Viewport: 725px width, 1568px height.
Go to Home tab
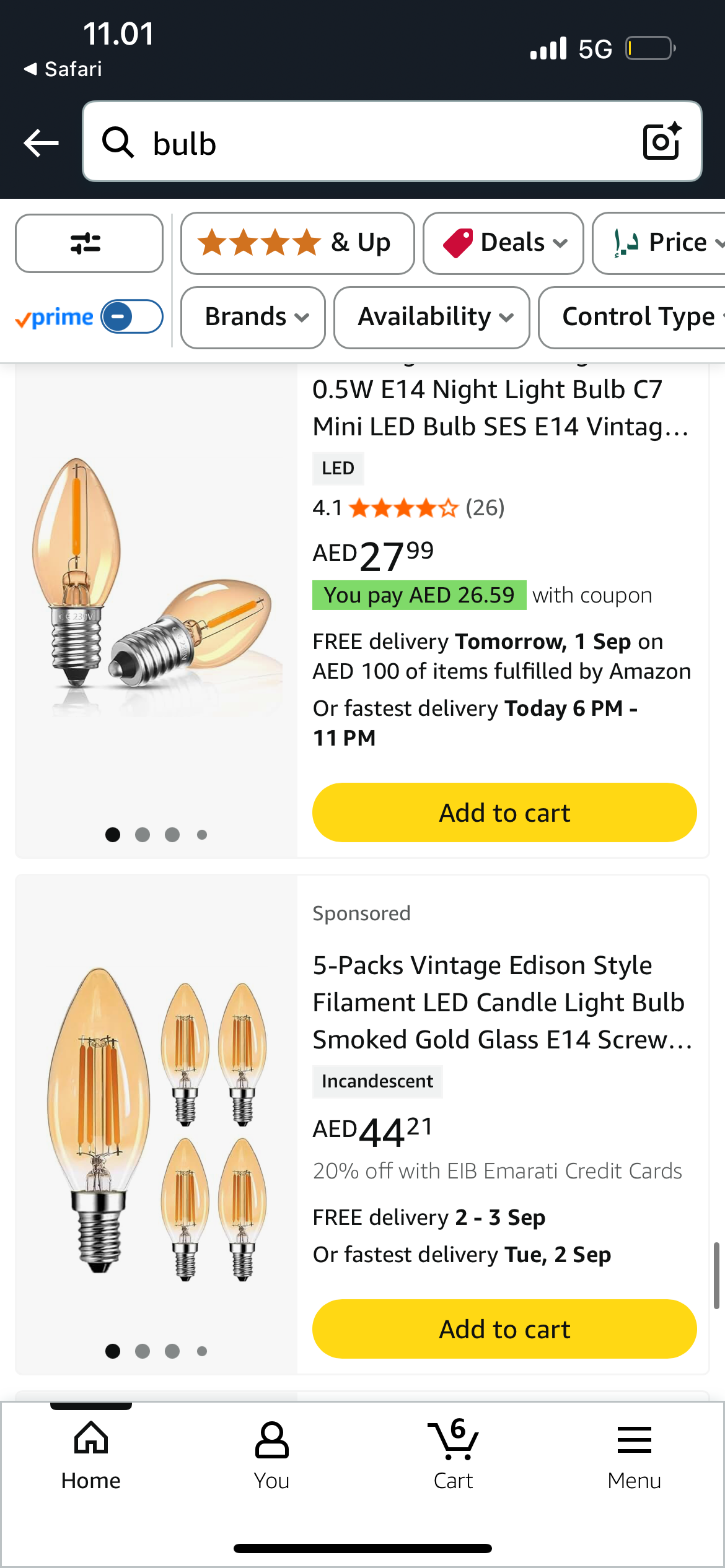[91, 1455]
